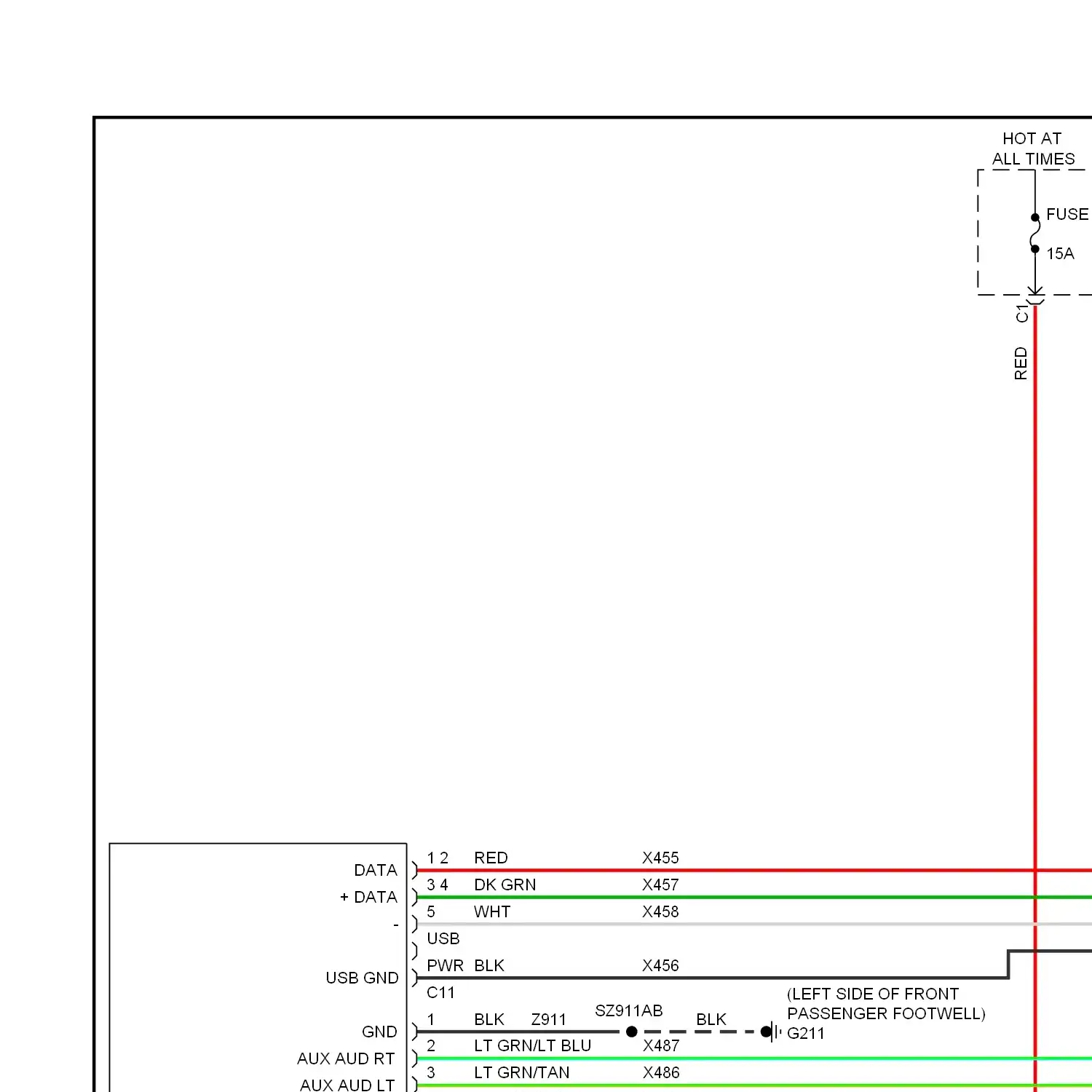Click the AUX AUD RT pin label

pyautogui.click(x=346, y=1059)
